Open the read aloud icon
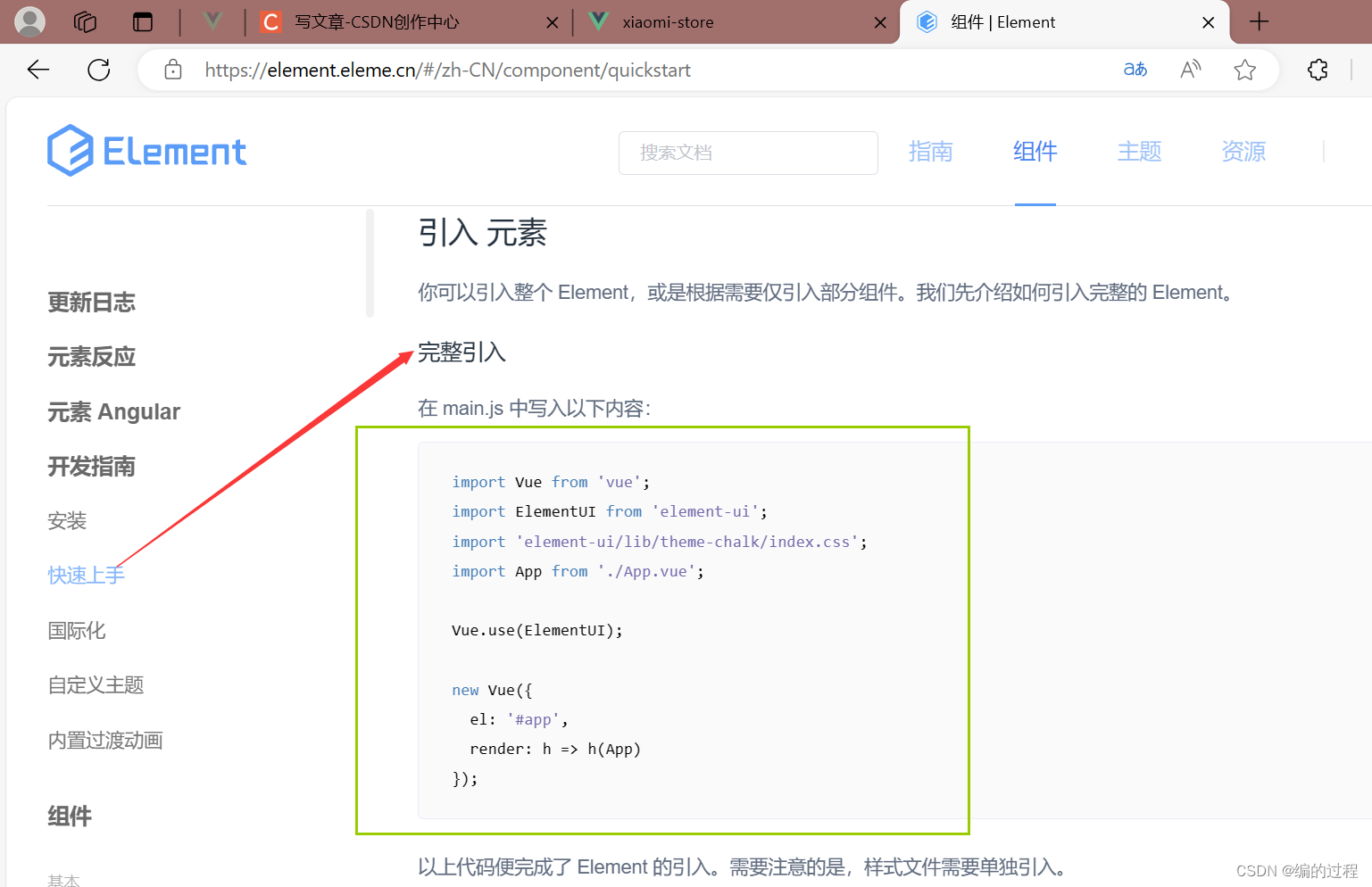 1191,69
